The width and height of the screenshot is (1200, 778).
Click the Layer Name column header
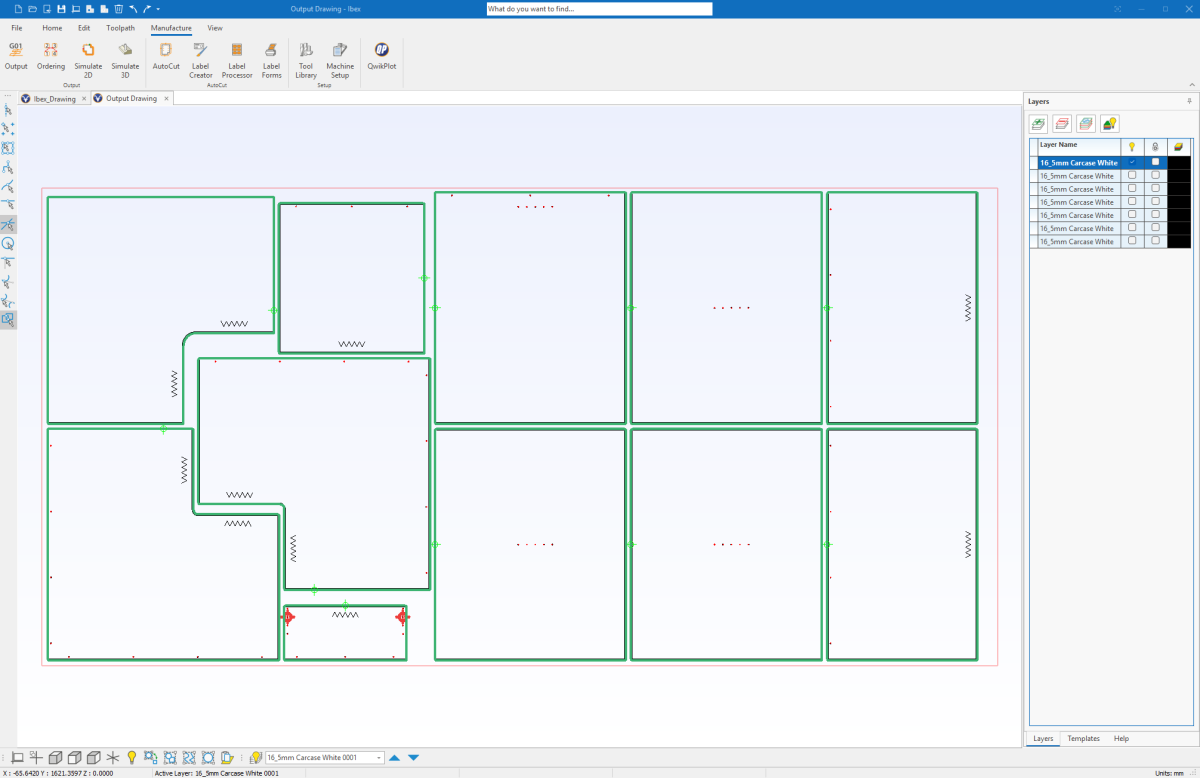1078,146
